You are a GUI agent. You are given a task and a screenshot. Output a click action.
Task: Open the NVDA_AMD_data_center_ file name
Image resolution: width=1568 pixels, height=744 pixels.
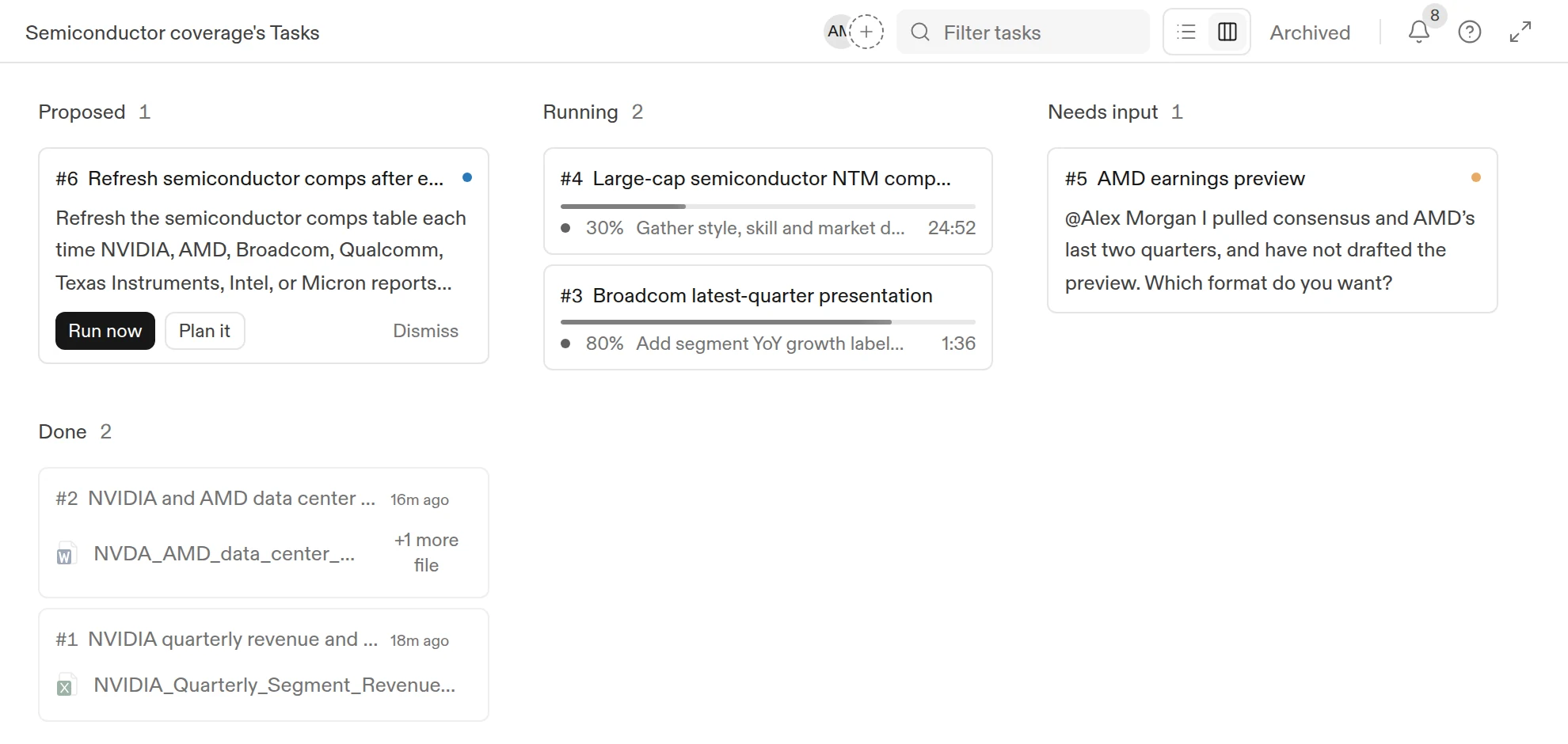point(224,554)
